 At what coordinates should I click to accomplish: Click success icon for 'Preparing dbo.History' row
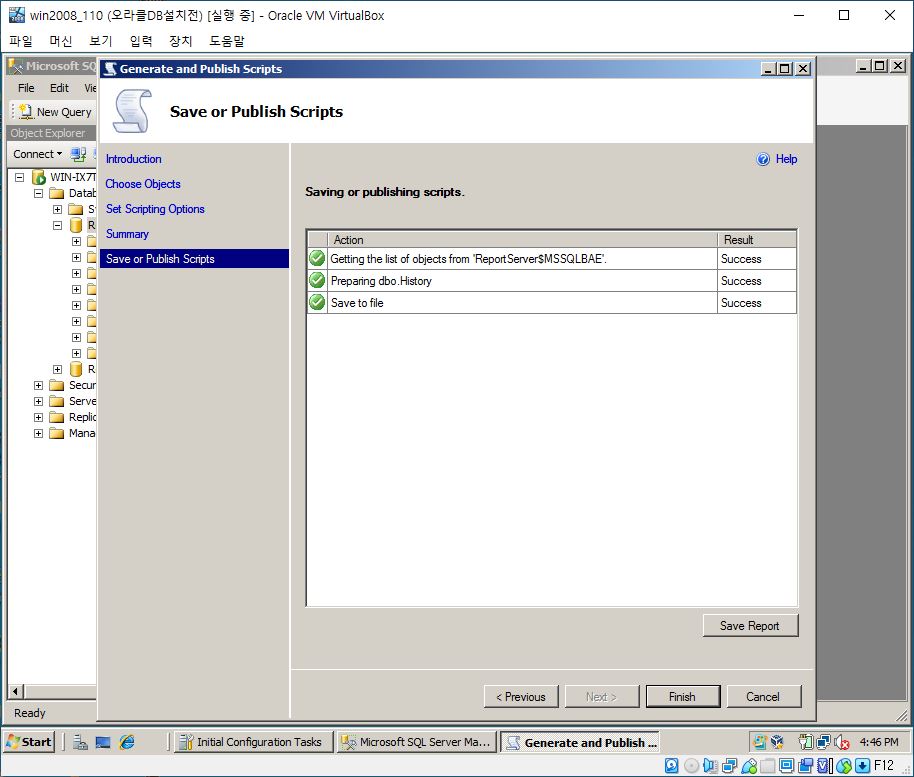(317, 280)
